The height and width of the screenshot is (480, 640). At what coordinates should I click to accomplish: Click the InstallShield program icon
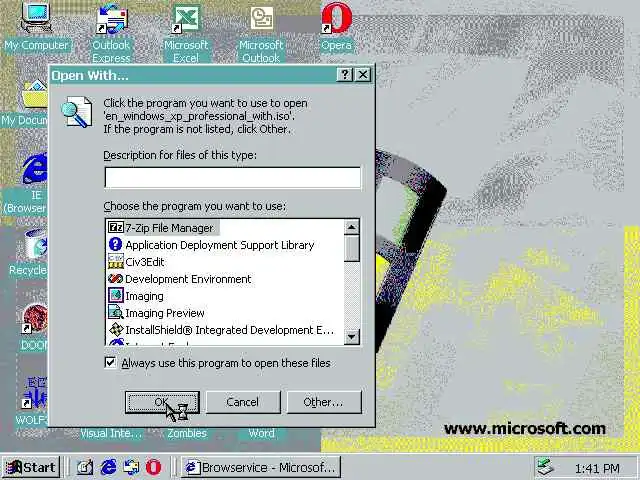pyautogui.click(x=116, y=330)
